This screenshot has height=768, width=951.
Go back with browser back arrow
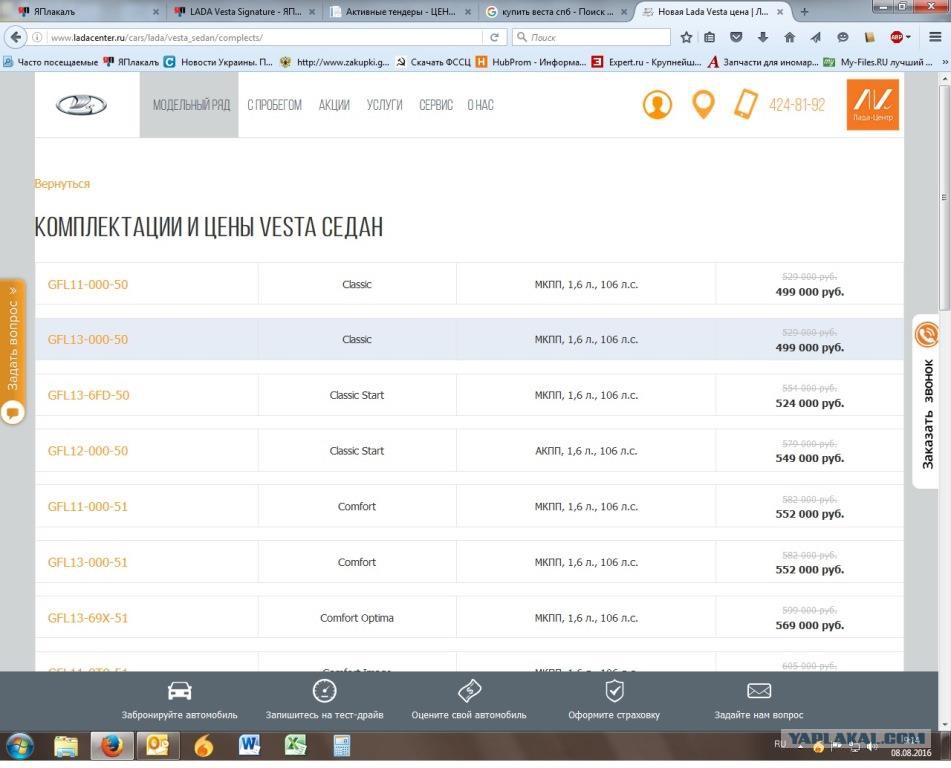click(x=16, y=37)
